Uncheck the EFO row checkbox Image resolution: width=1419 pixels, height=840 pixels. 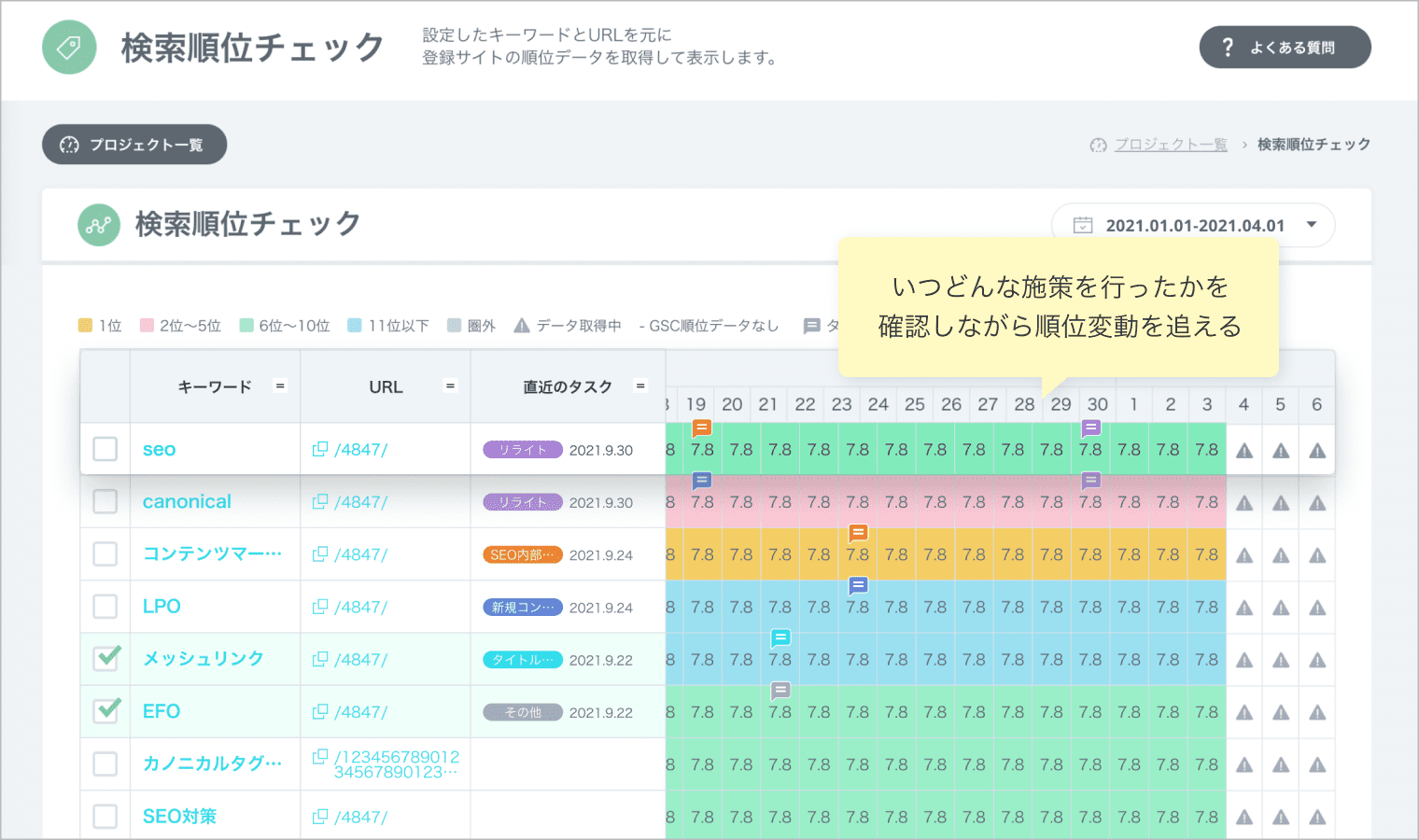(105, 711)
